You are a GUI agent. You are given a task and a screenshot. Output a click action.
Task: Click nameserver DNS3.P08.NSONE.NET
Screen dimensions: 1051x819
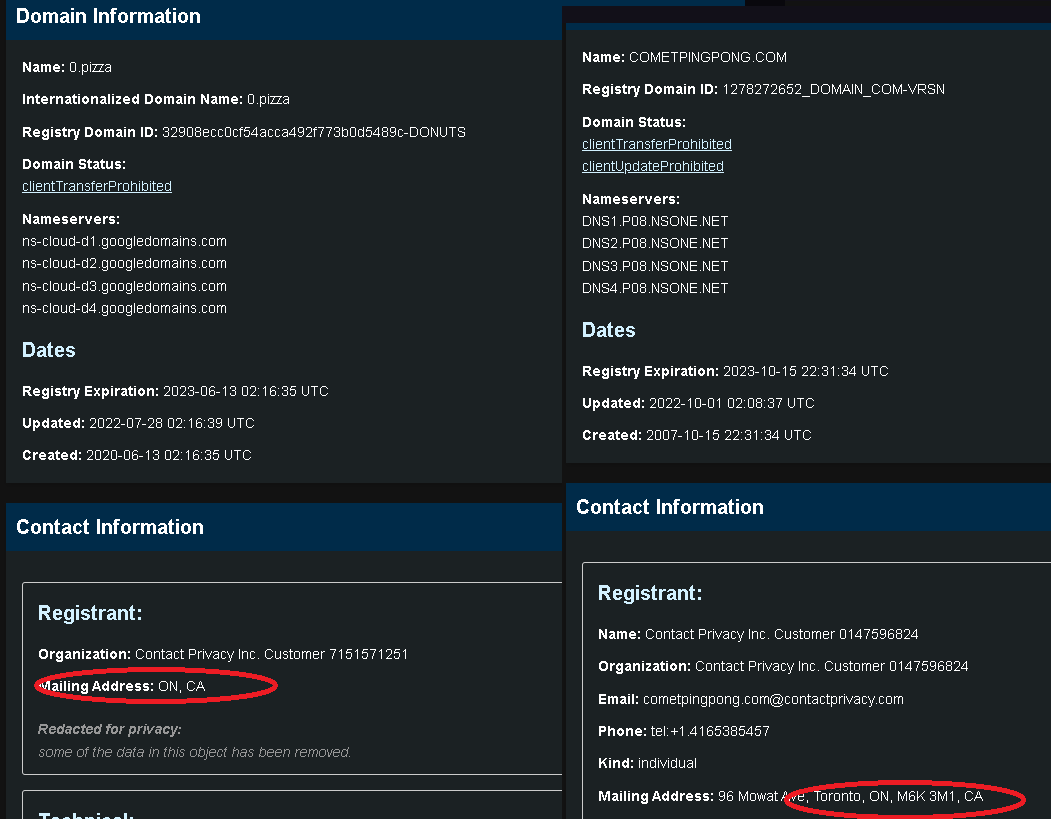[x=655, y=266]
